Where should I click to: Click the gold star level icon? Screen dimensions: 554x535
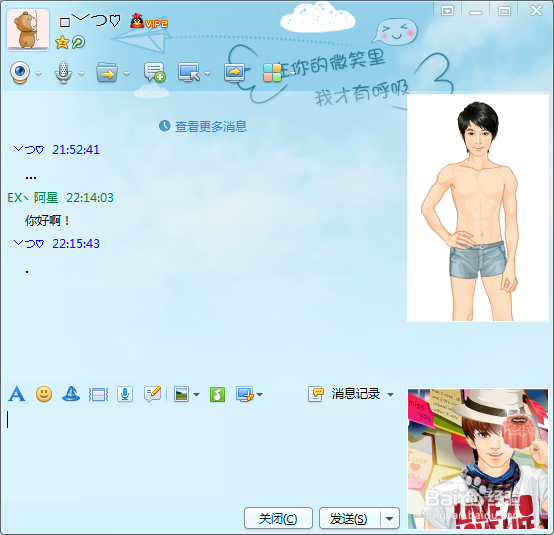tap(62, 42)
